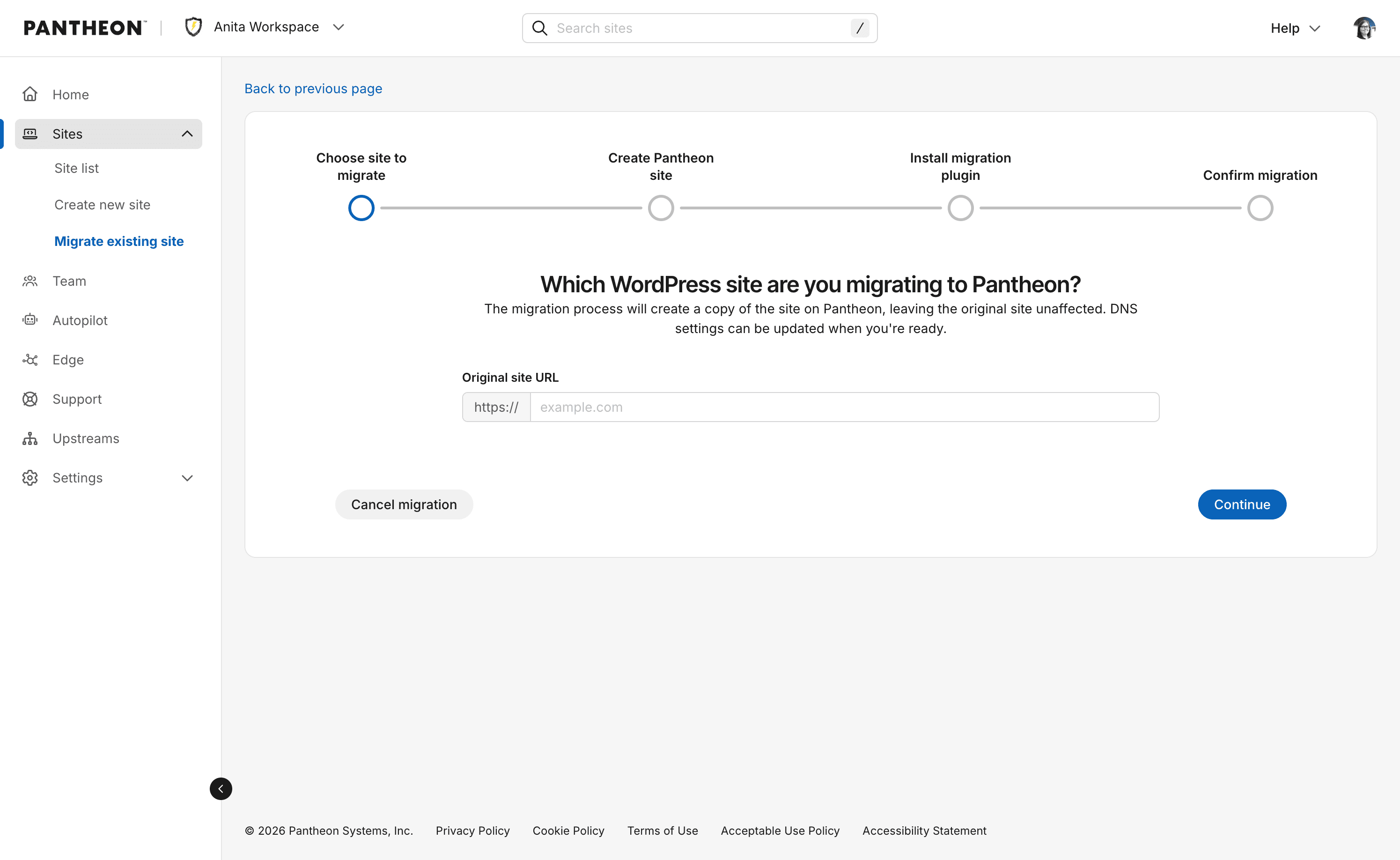1400x860 pixels.
Task: Focus the Search sites field
Action: pyautogui.click(x=700, y=28)
